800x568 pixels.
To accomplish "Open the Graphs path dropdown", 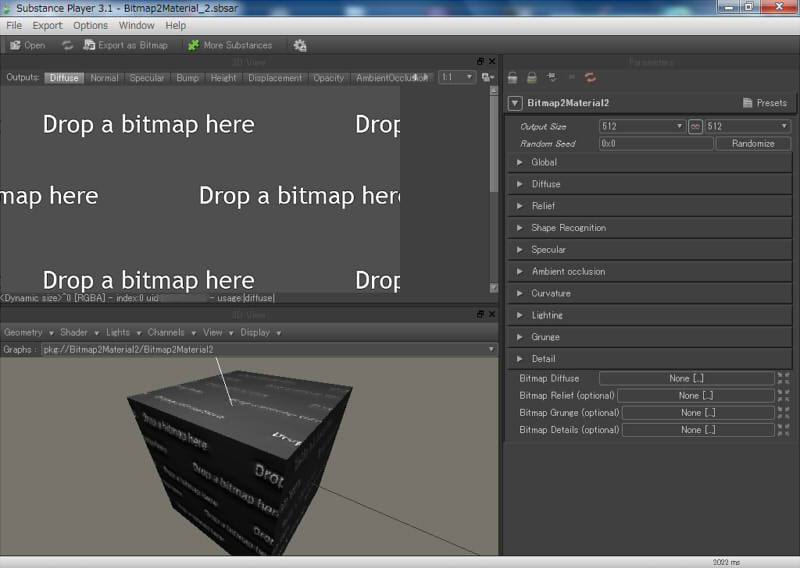I will 269,350.
